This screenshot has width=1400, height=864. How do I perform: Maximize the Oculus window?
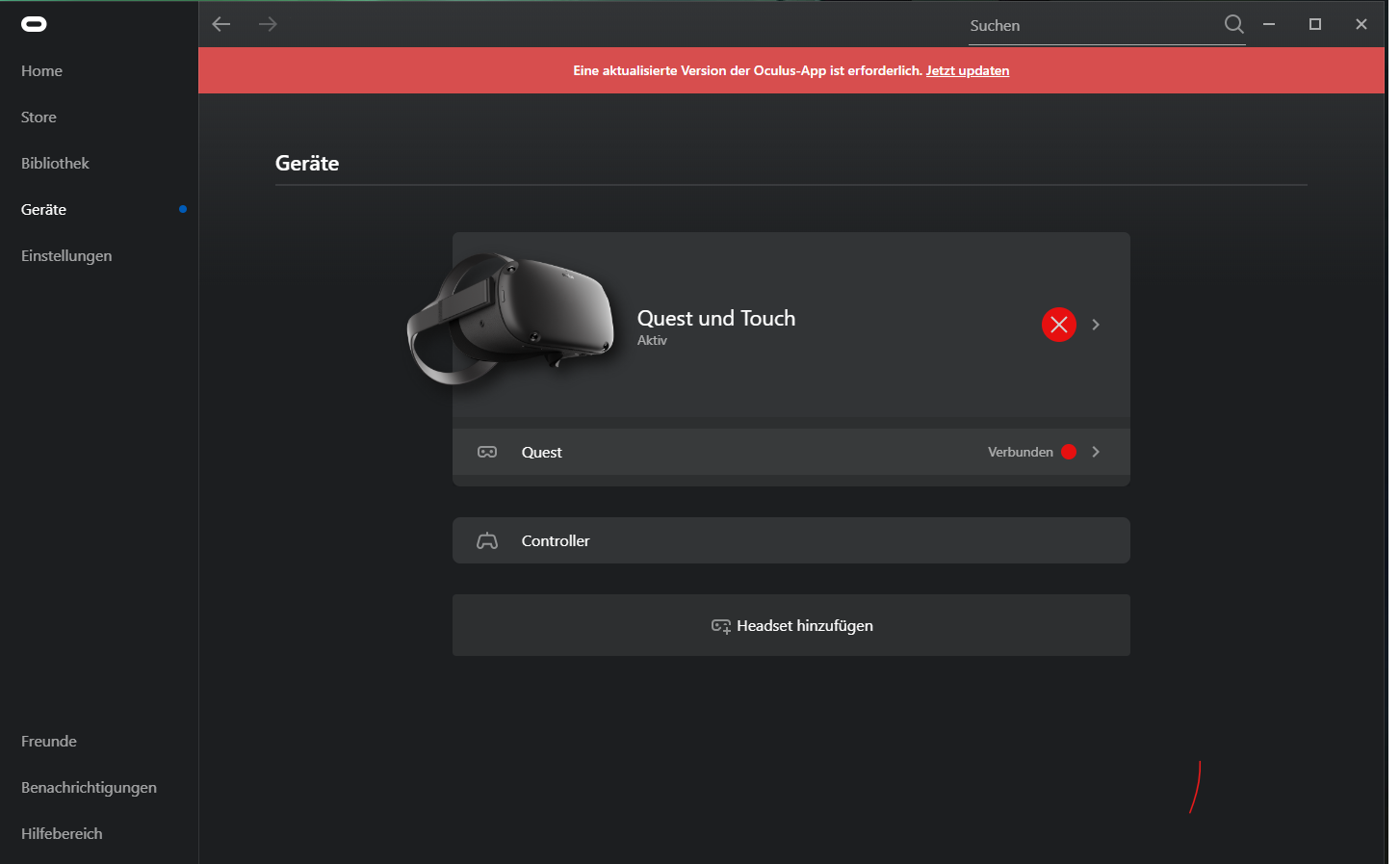pos(1315,24)
